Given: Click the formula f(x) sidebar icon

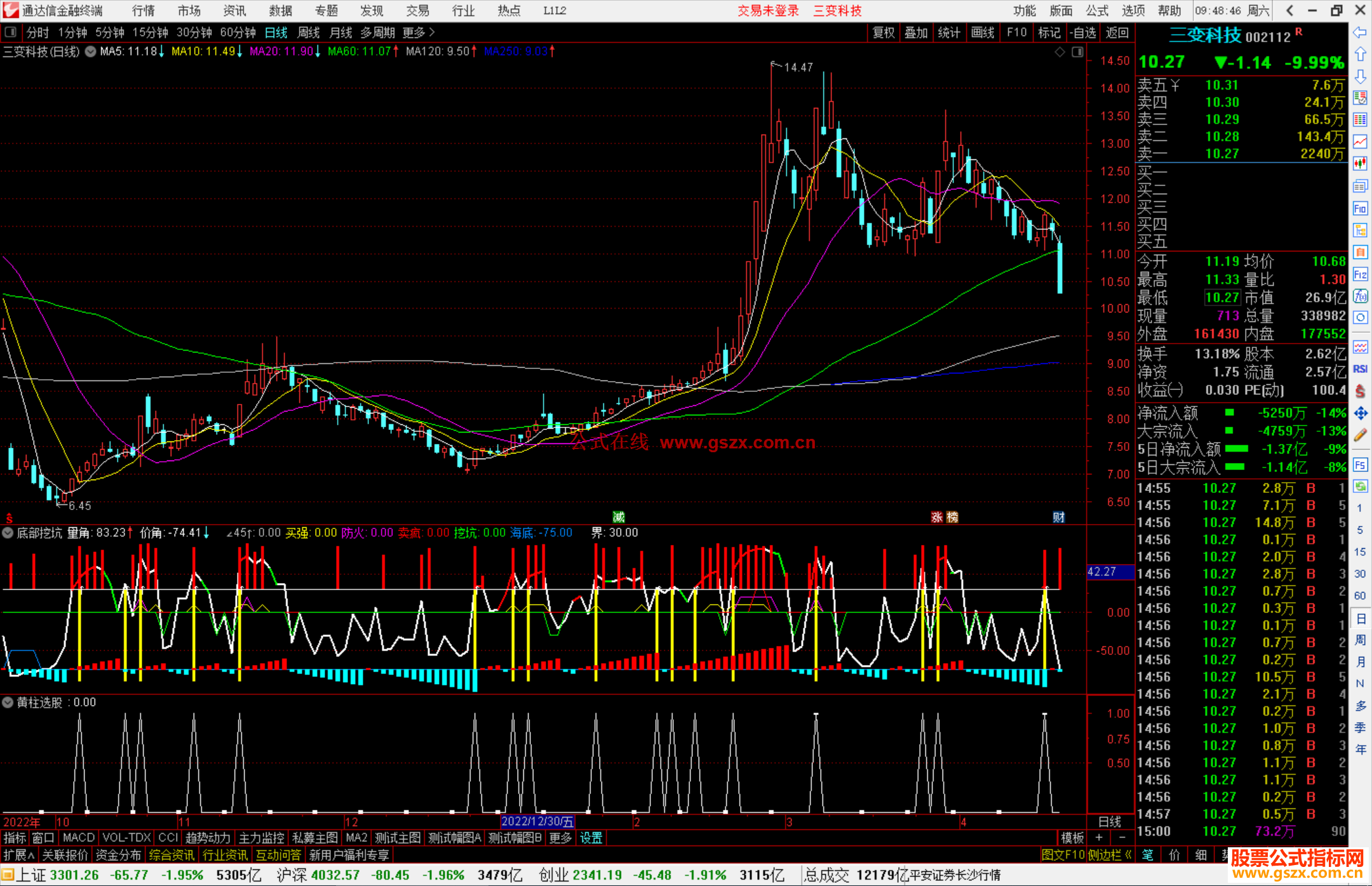Looking at the screenshot, I should click(x=1360, y=296).
